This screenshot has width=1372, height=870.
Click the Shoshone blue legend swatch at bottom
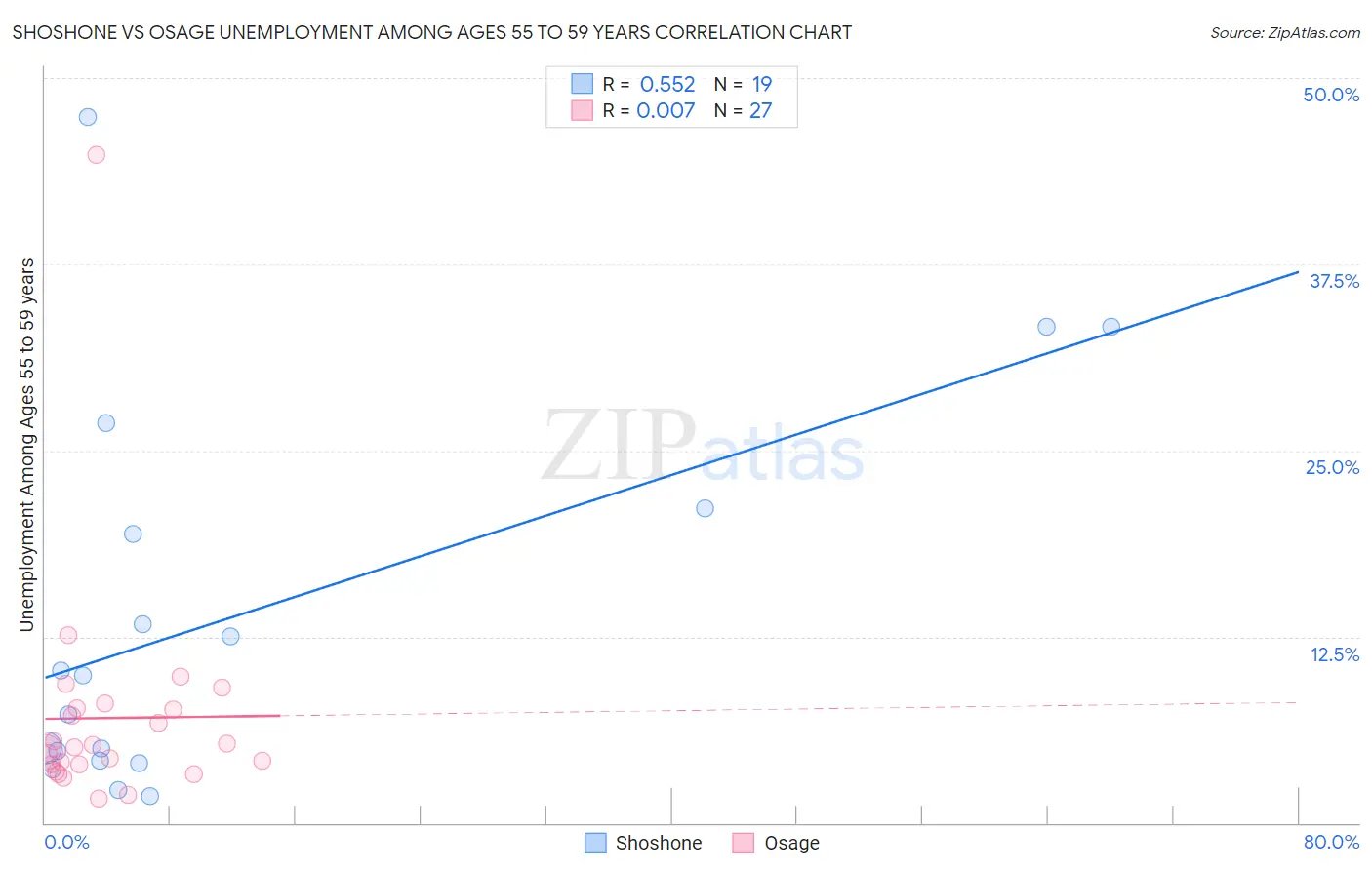click(x=595, y=843)
